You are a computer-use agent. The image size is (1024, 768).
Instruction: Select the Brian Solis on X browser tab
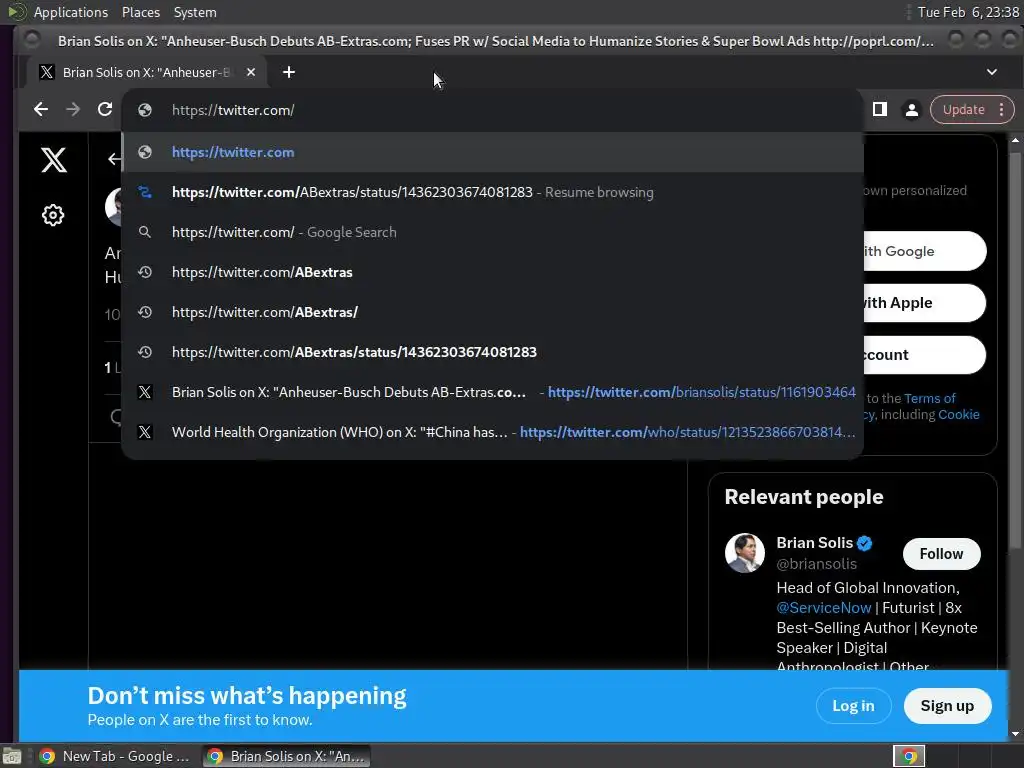(147, 72)
